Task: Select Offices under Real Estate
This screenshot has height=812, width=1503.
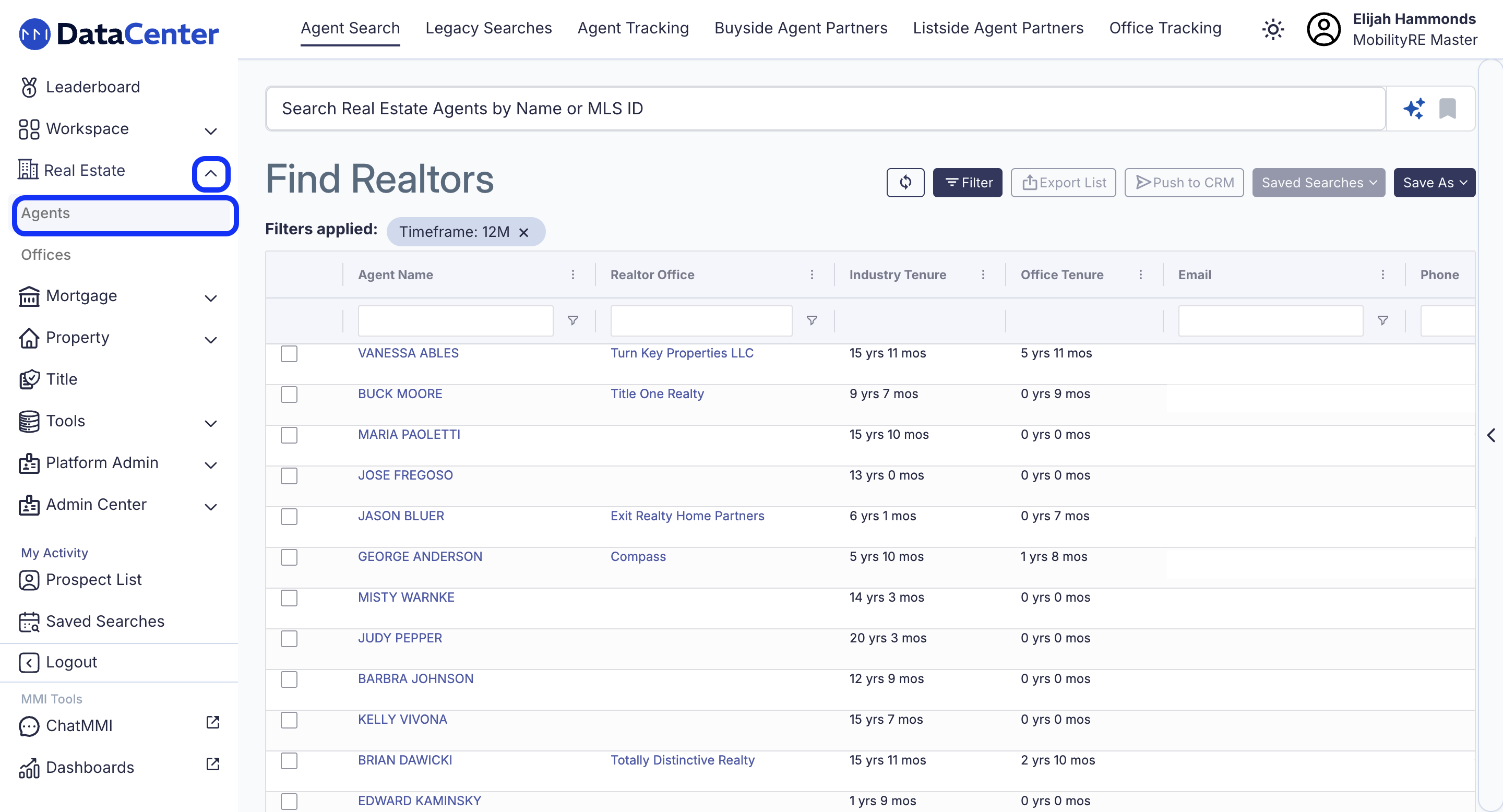Action: [x=45, y=255]
